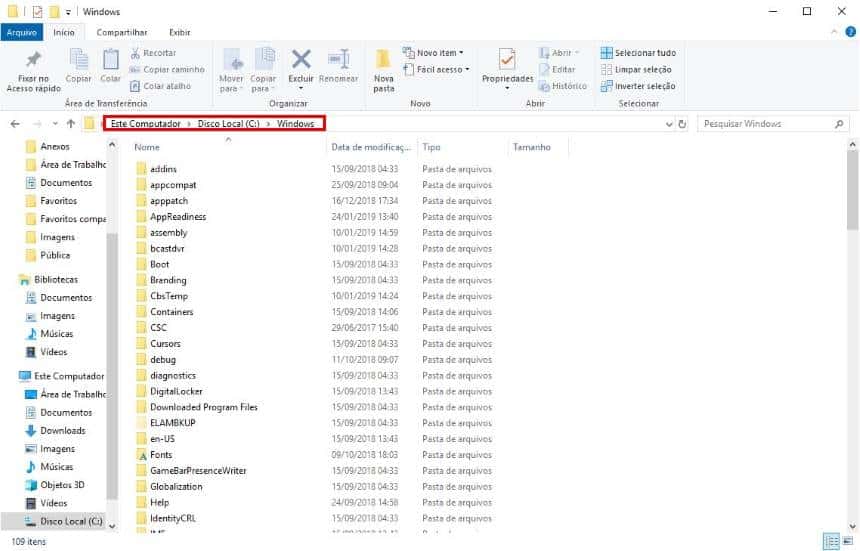Open the Novo item dropdown
The width and height of the screenshot is (860, 551).
pyautogui.click(x=433, y=53)
